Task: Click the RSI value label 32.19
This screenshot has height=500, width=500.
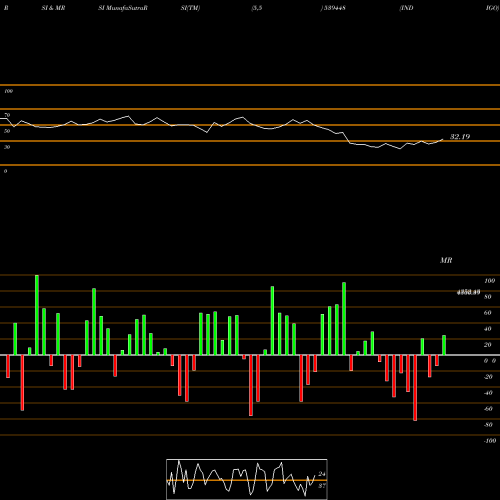Action: click(x=460, y=137)
